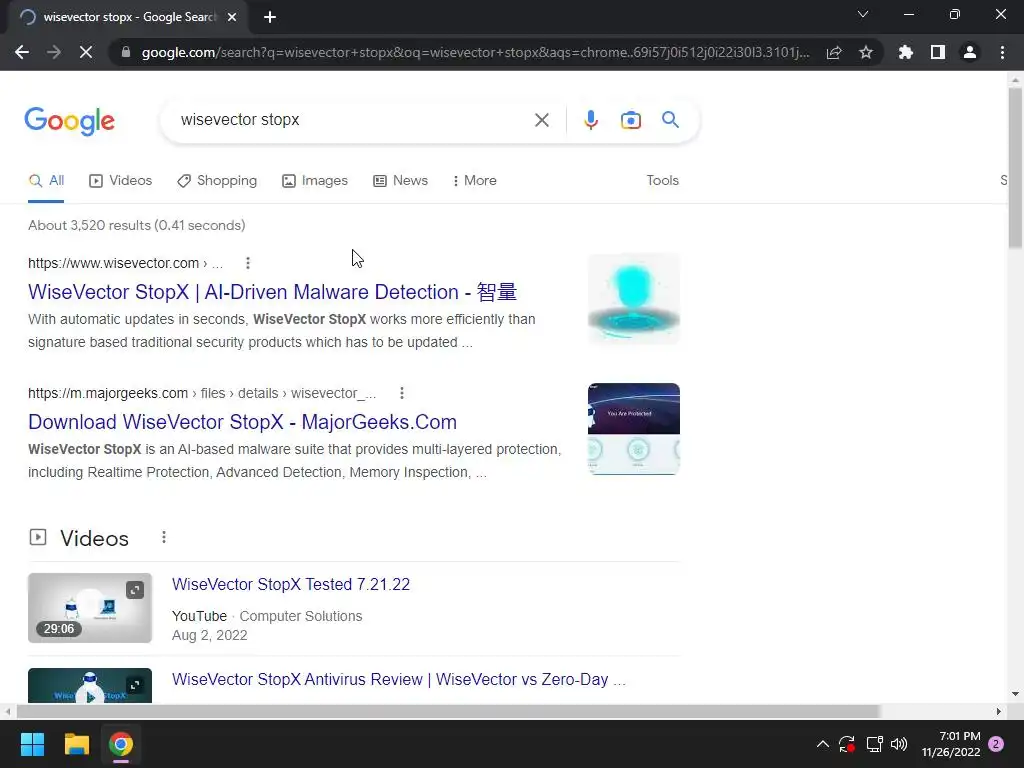1024x768 pixels.
Task: View site security lock info
Action: (126, 52)
